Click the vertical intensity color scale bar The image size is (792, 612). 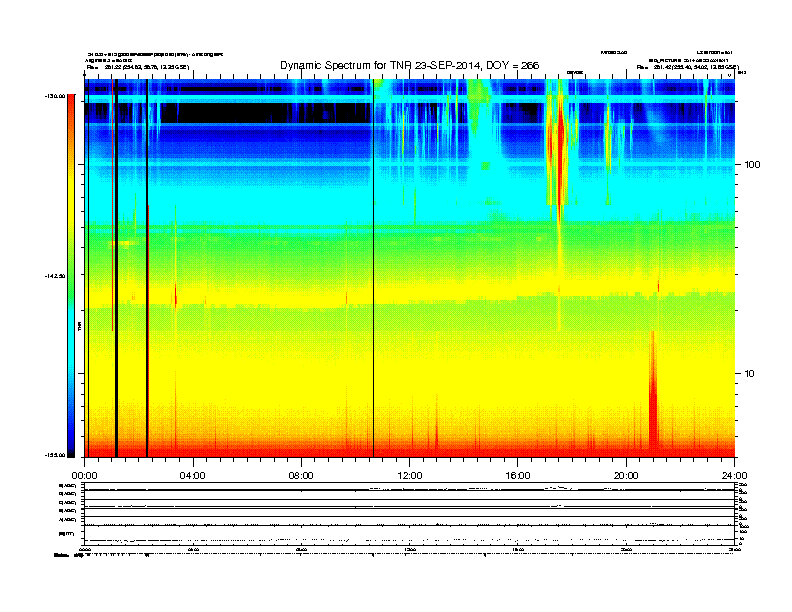[71, 276]
